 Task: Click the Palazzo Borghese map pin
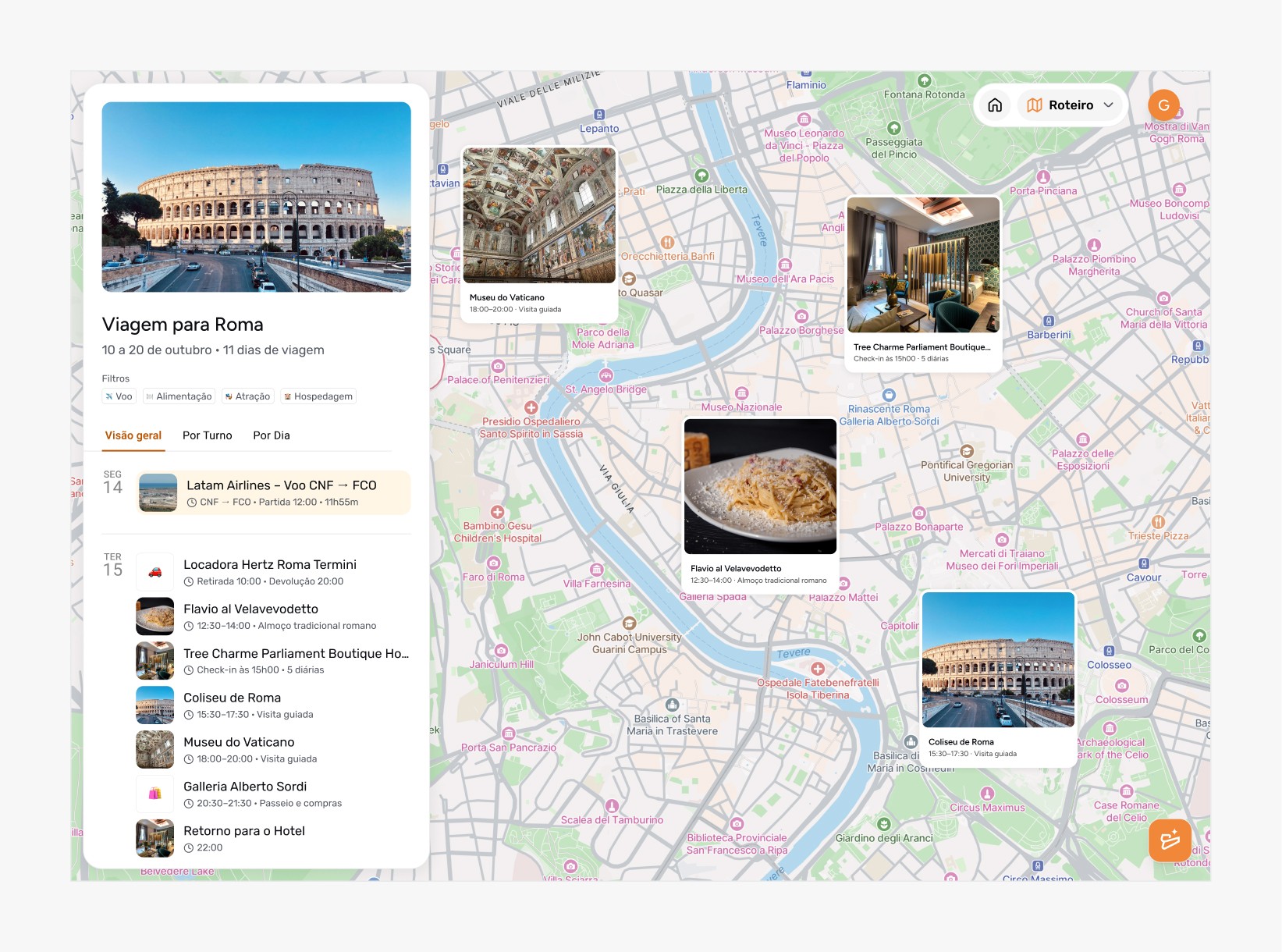coord(801,316)
